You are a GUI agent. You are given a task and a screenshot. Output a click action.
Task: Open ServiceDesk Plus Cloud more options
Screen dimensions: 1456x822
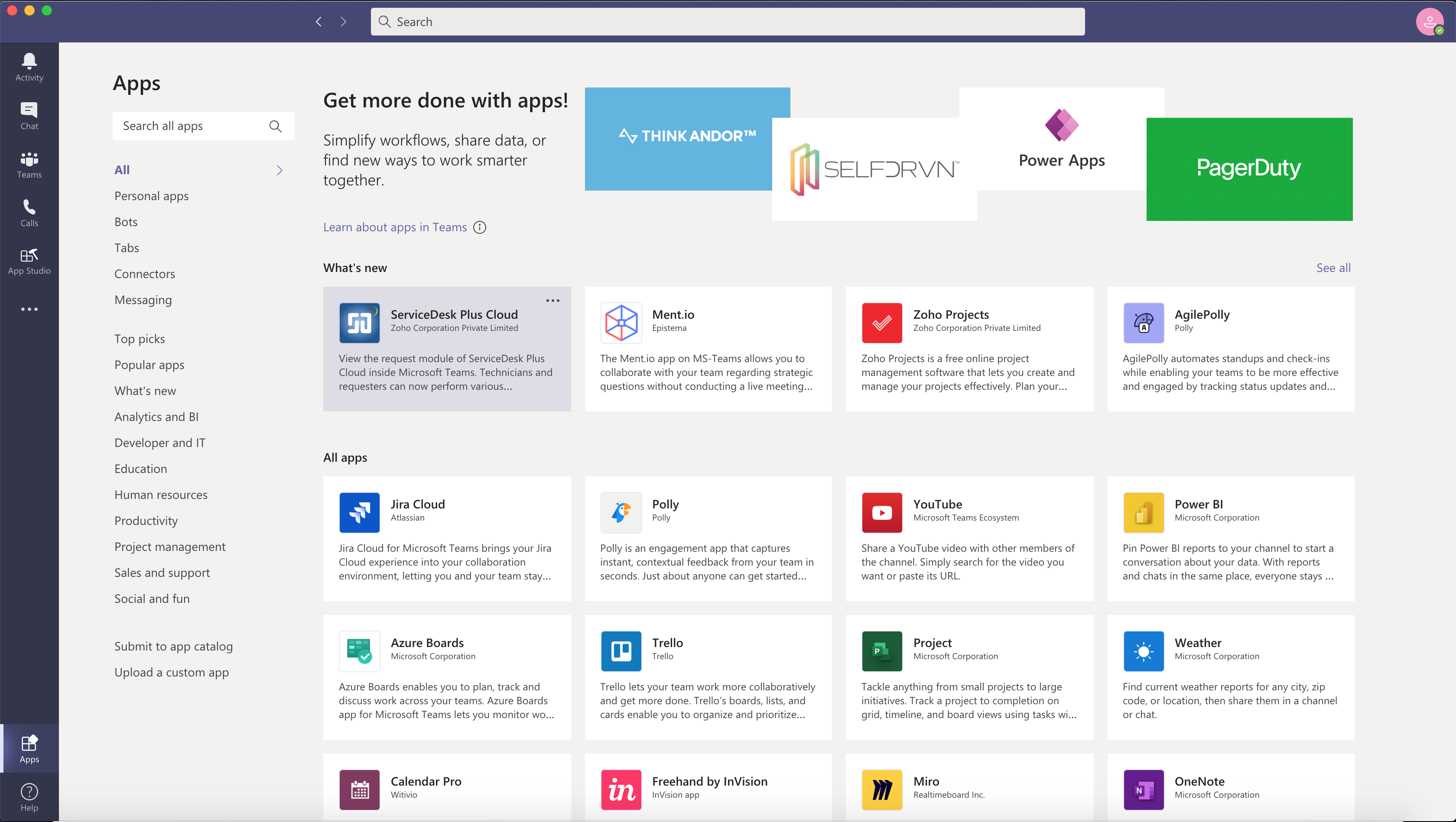pyautogui.click(x=552, y=301)
